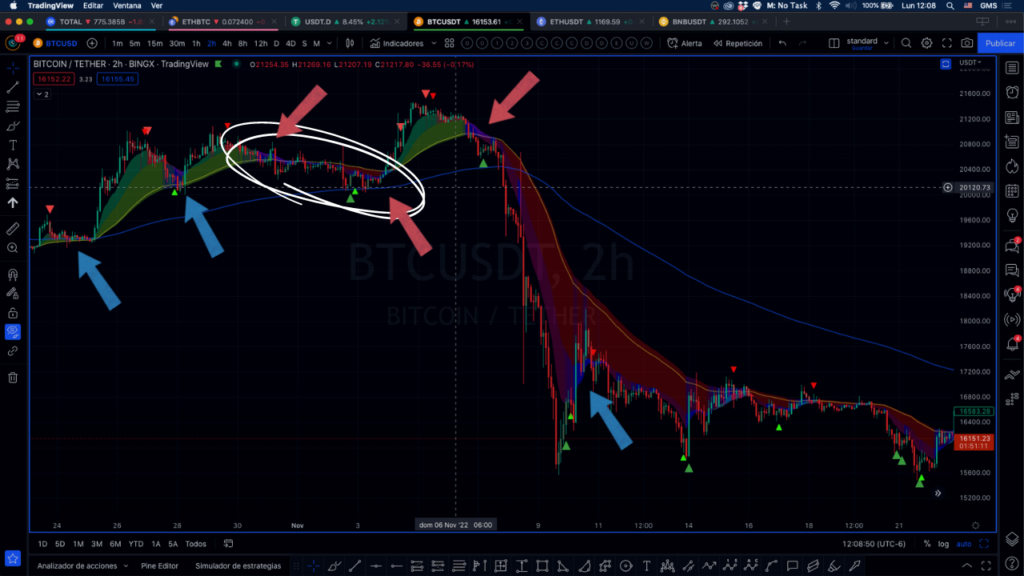Screen dimensions: 1024x576
Task: Open the Editar menu in menu bar
Action: point(93,5)
